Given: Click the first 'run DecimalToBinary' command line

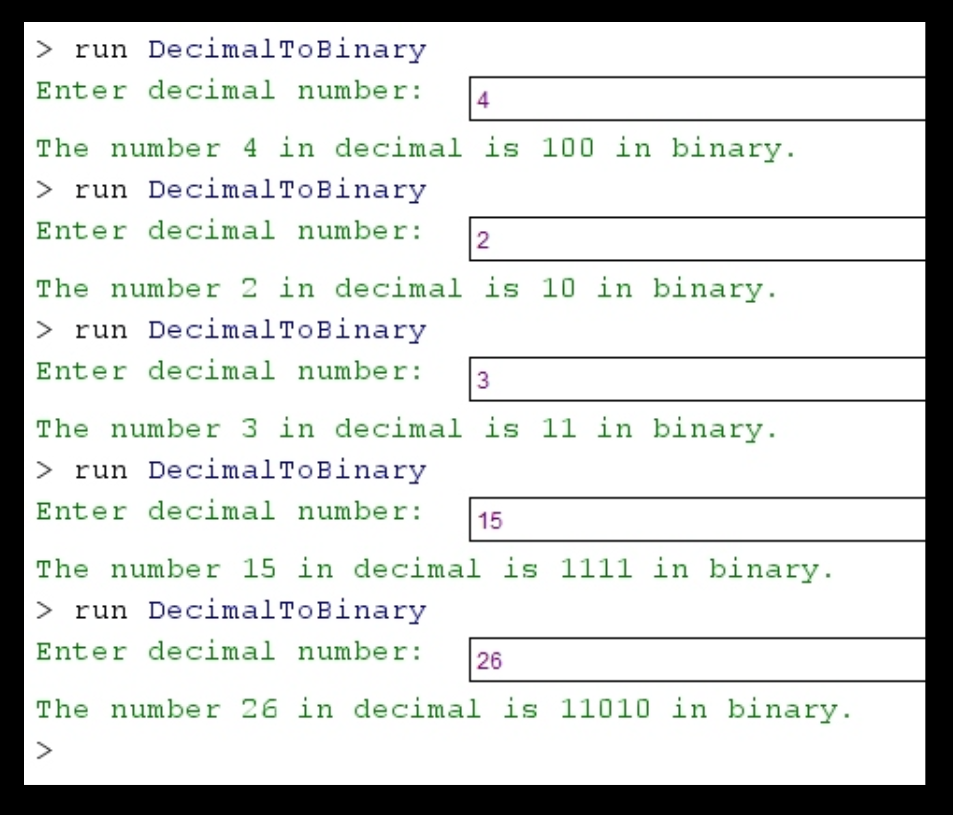Looking at the screenshot, I should click(231, 50).
